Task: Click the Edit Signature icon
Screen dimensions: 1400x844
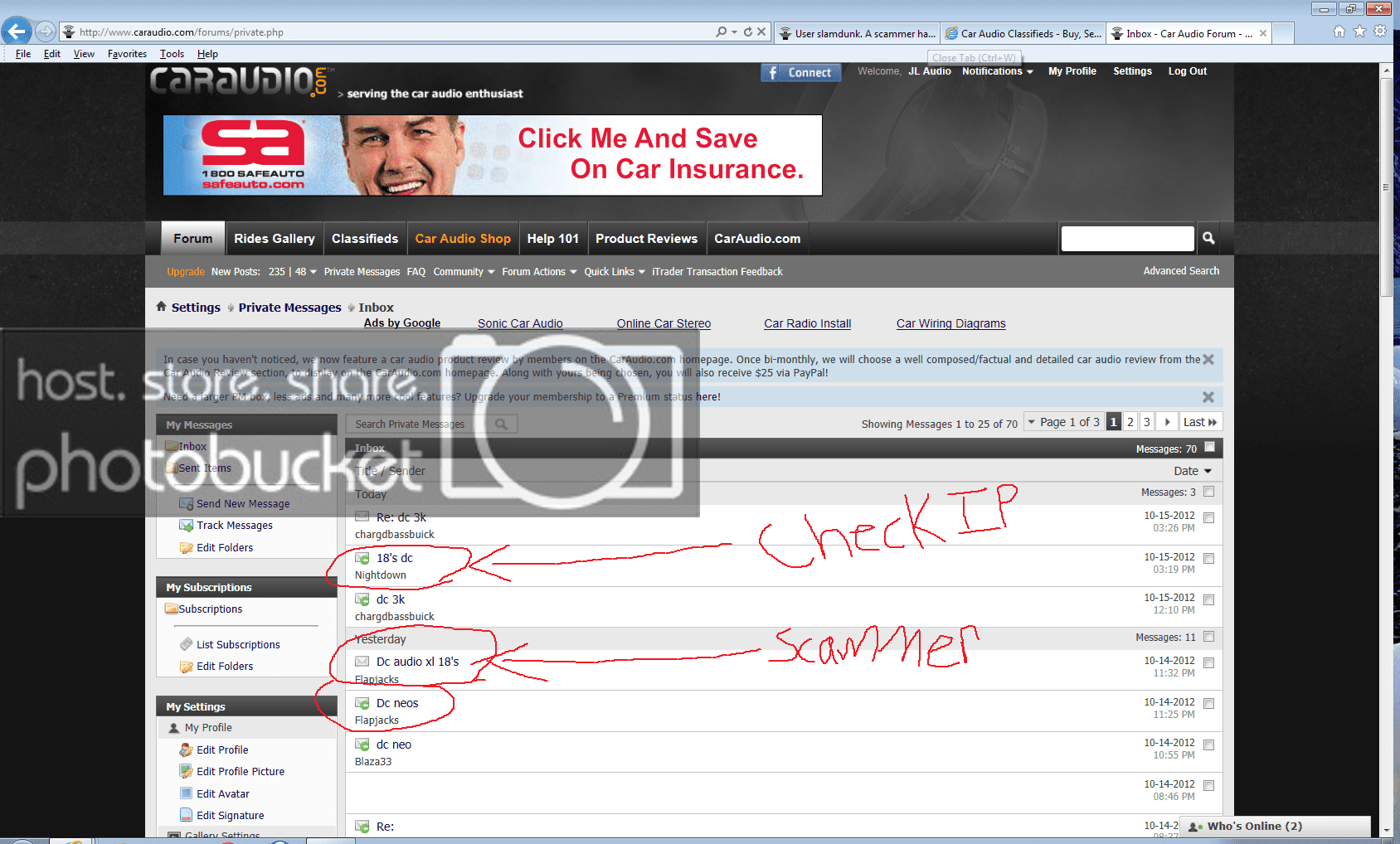Action: pos(187,815)
